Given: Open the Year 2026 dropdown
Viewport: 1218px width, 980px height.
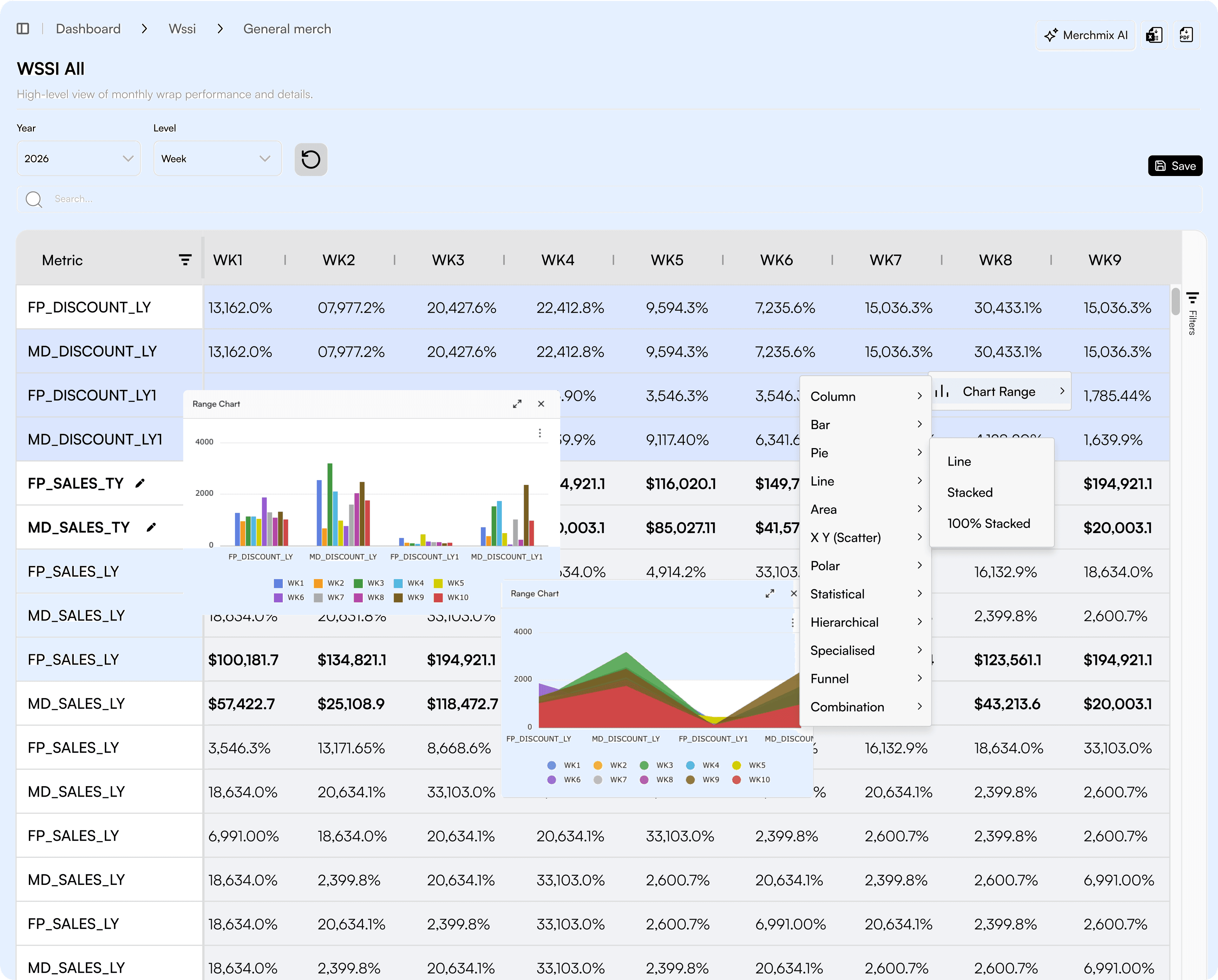Looking at the screenshot, I should tap(79, 159).
